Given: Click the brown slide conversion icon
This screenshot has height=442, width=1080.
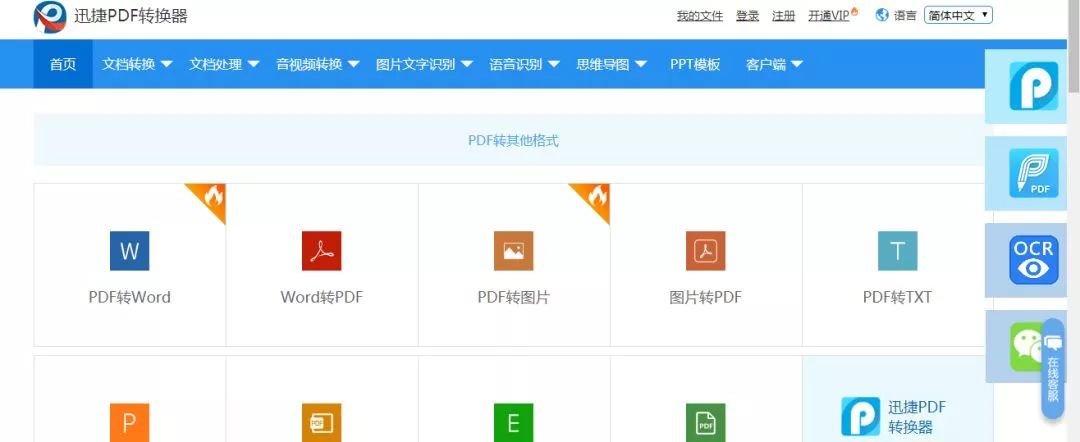Looking at the screenshot, I should coord(322,422).
